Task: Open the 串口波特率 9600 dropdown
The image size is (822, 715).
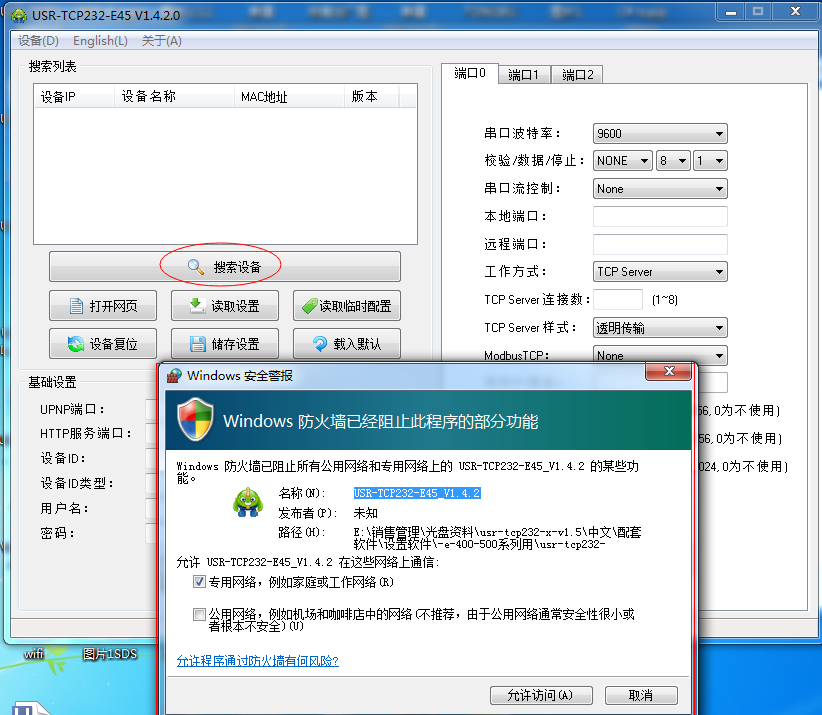Action: (x=660, y=134)
